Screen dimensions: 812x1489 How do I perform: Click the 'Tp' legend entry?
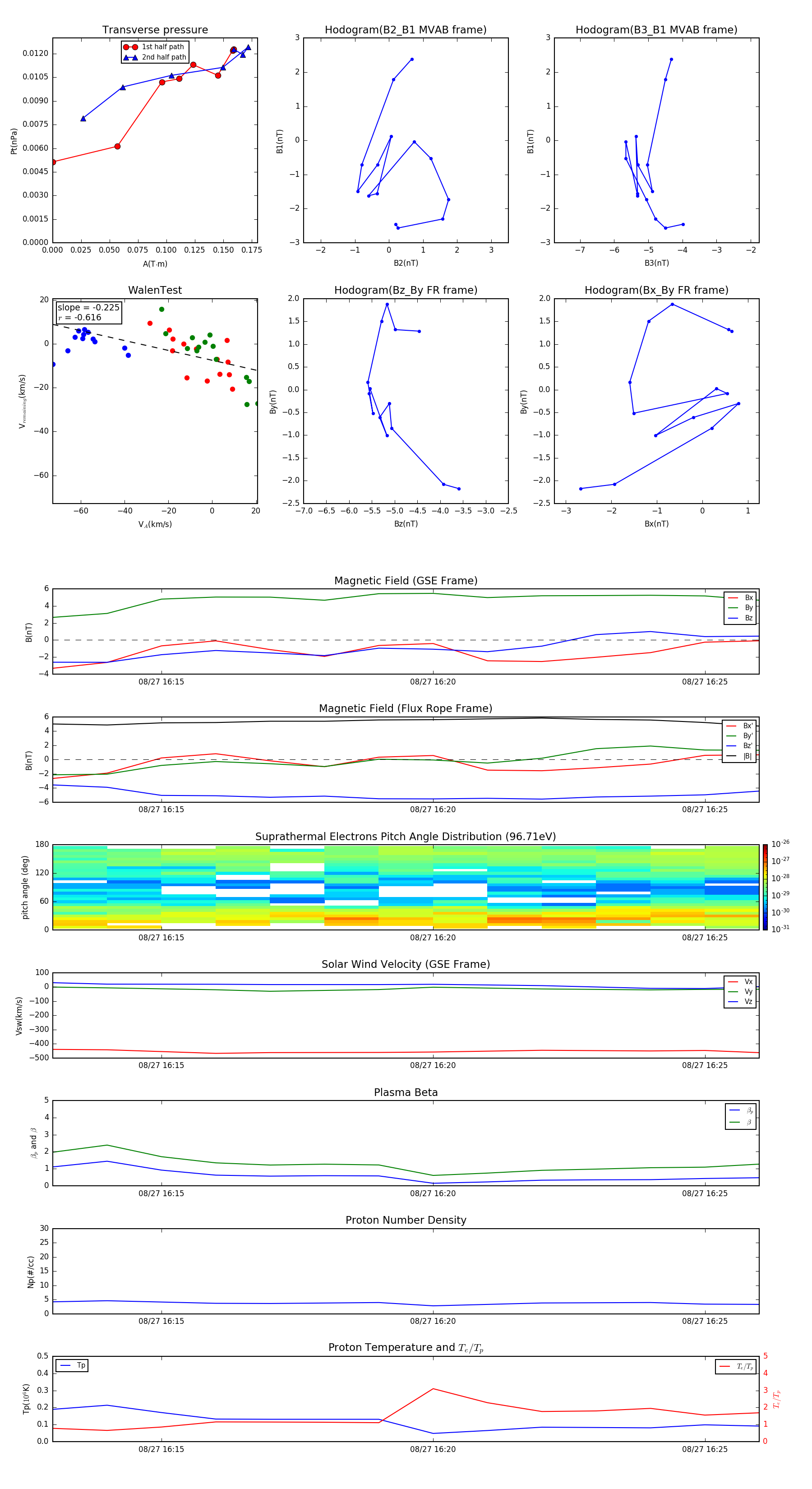point(72,1365)
